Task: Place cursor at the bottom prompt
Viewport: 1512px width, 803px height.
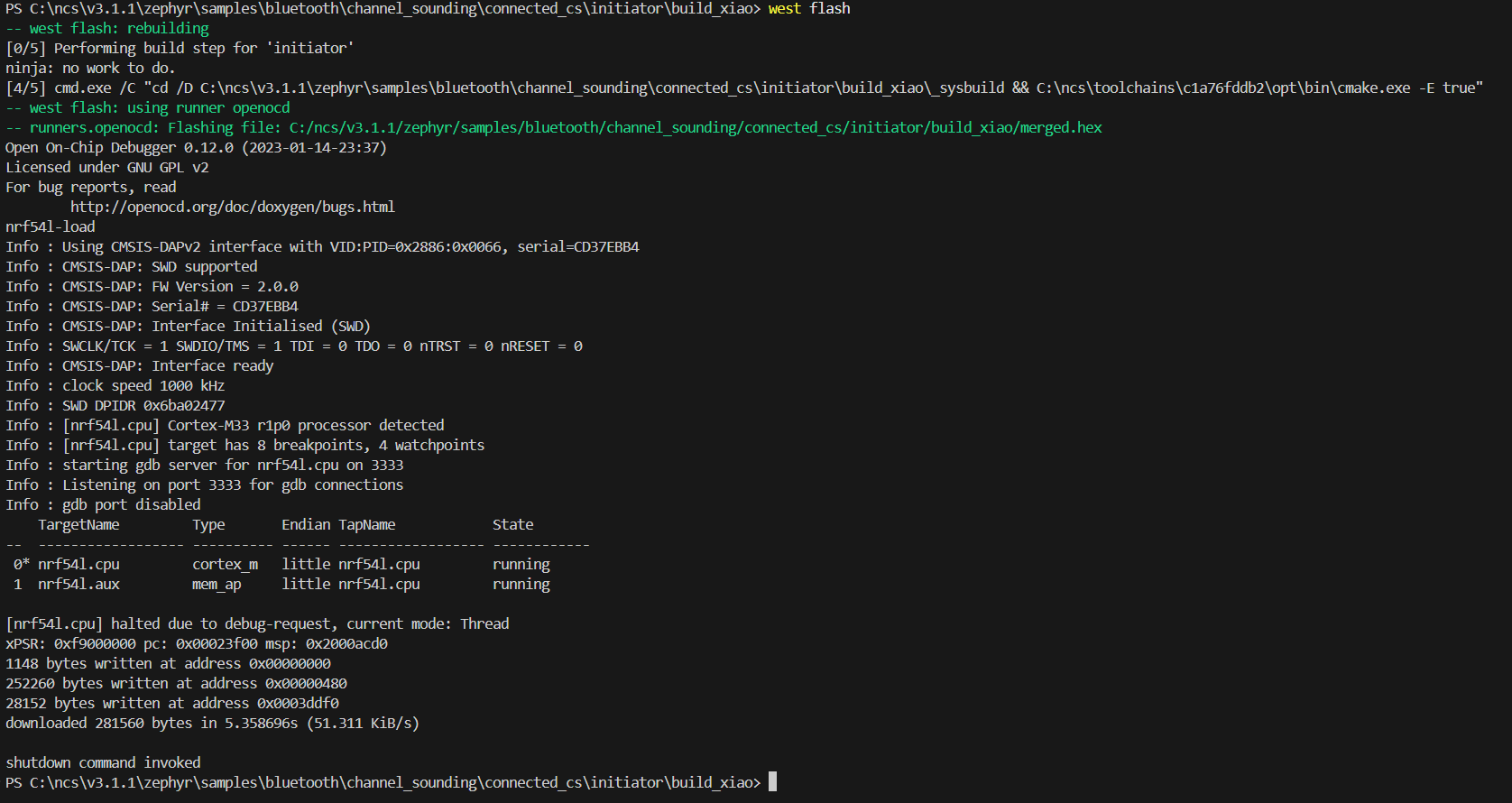Action: 772,782
